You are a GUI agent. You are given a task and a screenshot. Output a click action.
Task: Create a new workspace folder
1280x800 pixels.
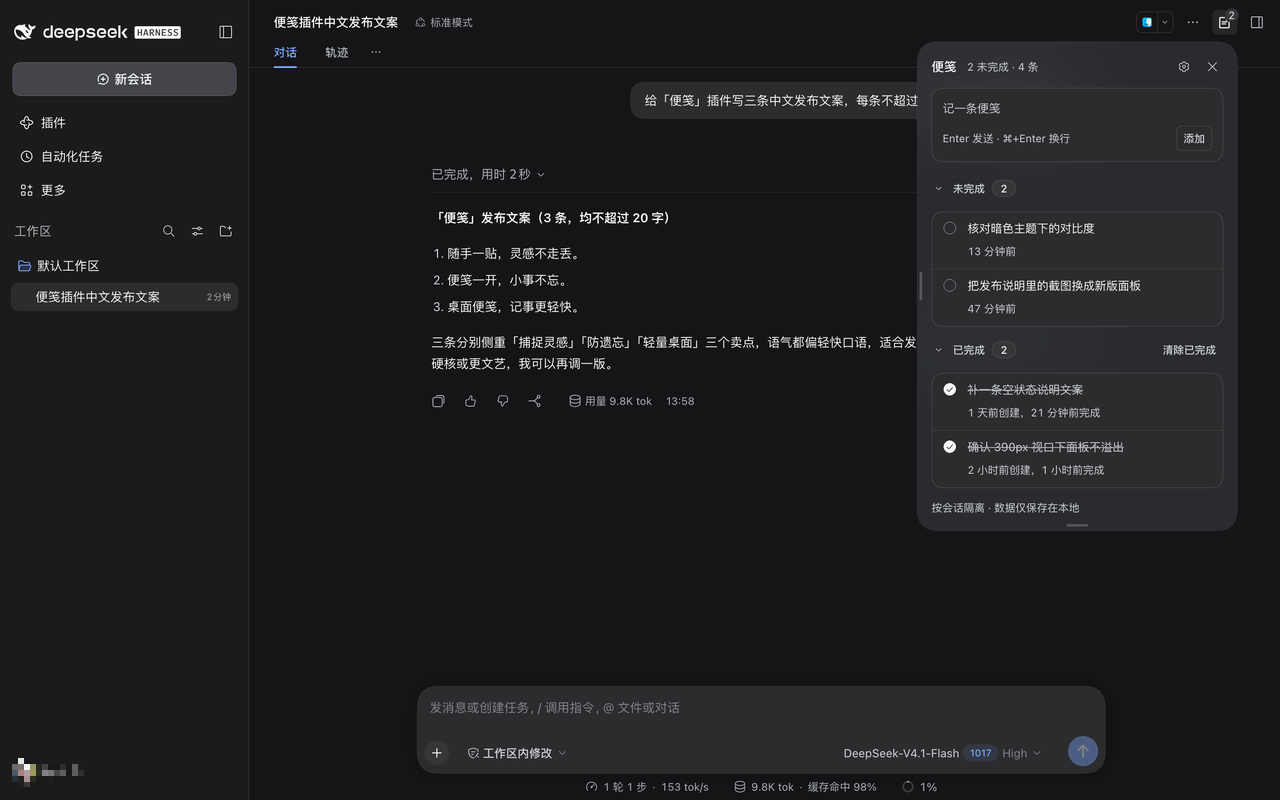point(226,231)
